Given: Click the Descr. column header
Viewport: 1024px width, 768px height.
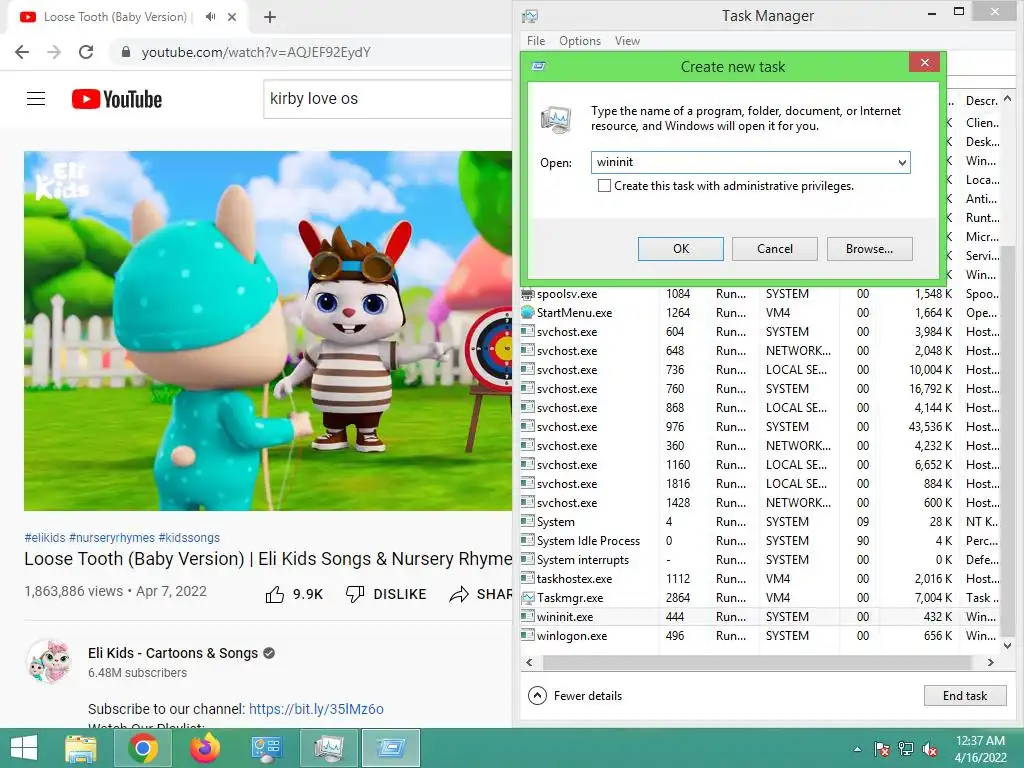Looking at the screenshot, I should (980, 101).
